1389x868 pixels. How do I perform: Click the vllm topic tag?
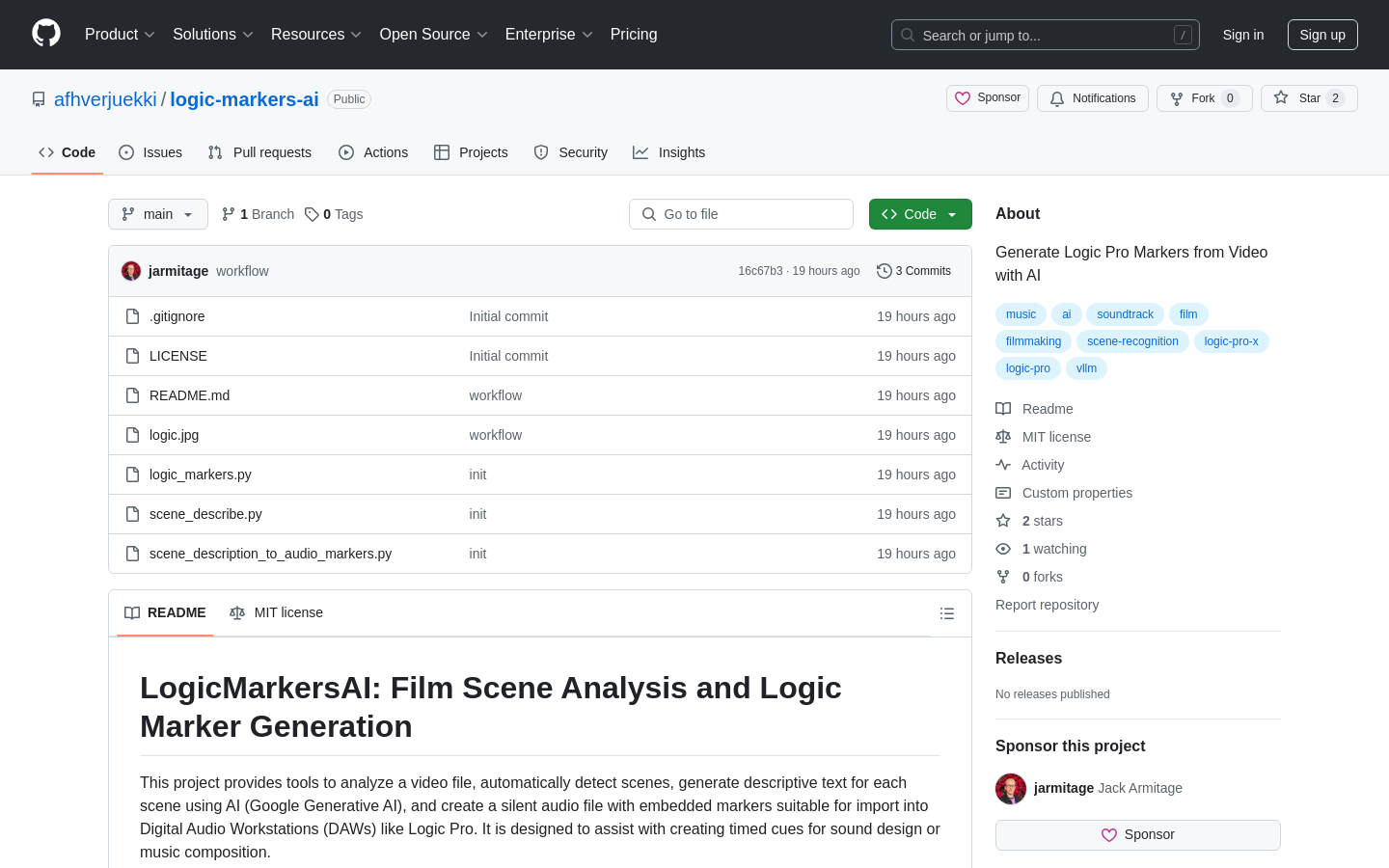pyautogui.click(x=1086, y=368)
